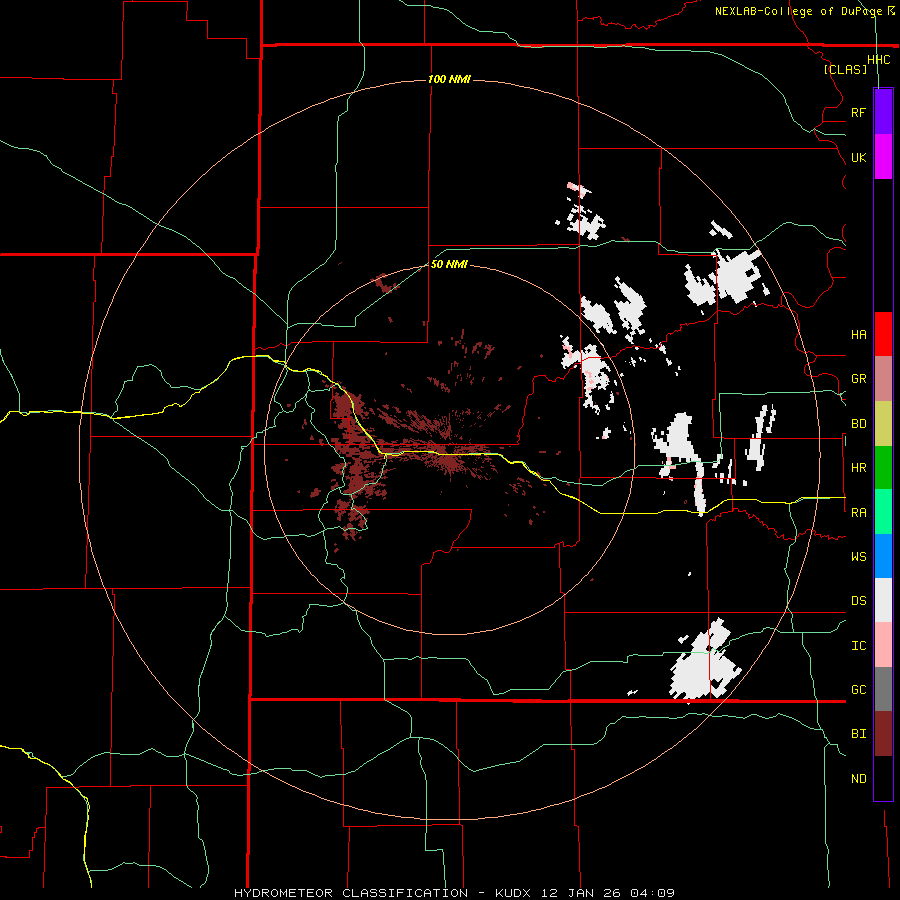The height and width of the screenshot is (900, 900).
Task: Click the HHC product label
Action: pyautogui.click(x=878, y=60)
